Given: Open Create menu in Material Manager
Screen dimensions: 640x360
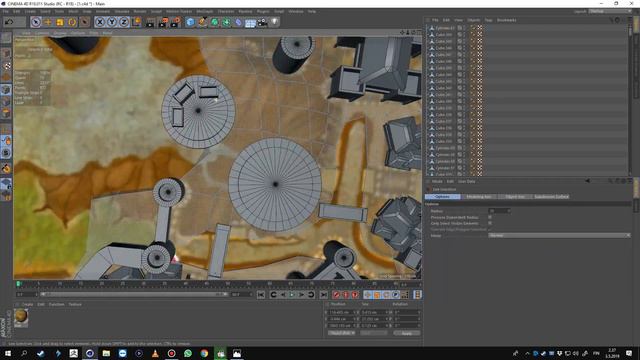Looking at the screenshot, I should (x=27, y=304).
